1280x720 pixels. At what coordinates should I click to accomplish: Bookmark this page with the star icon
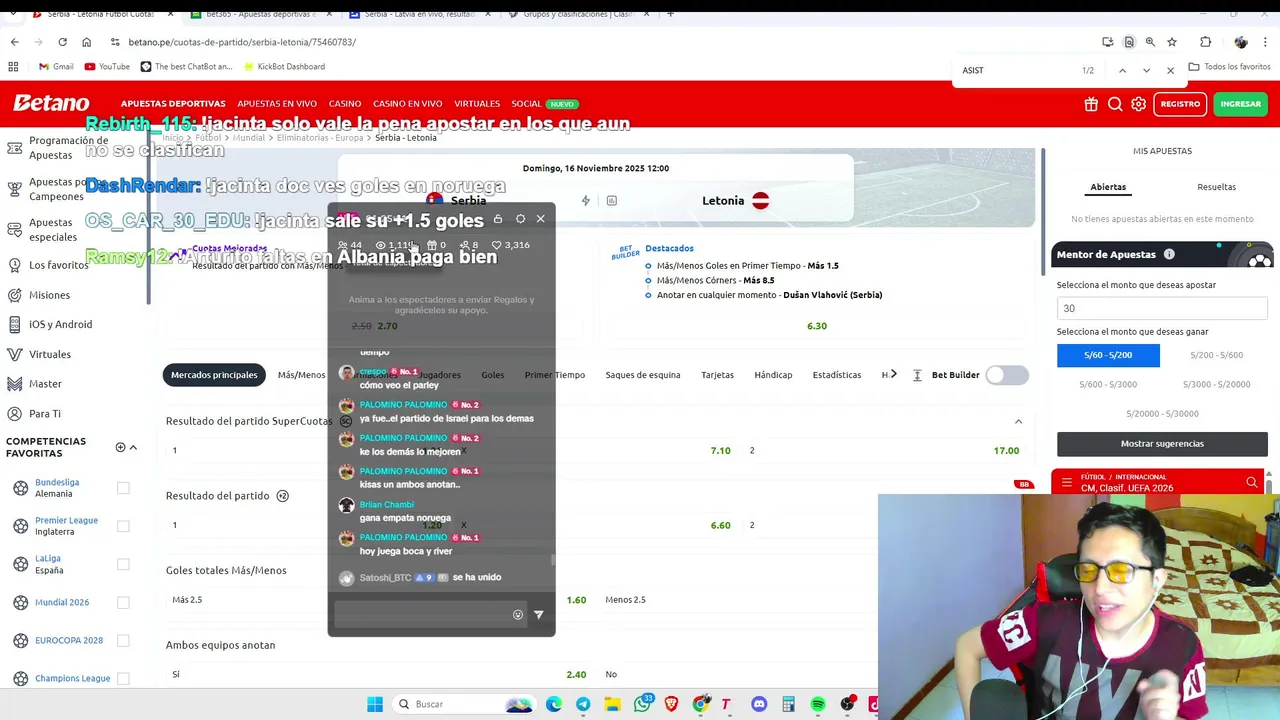click(1172, 42)
